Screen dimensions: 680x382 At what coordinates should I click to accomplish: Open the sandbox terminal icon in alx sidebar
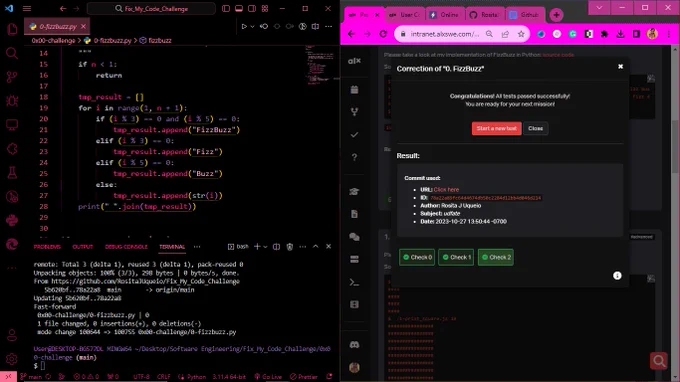tap(354, 283)
